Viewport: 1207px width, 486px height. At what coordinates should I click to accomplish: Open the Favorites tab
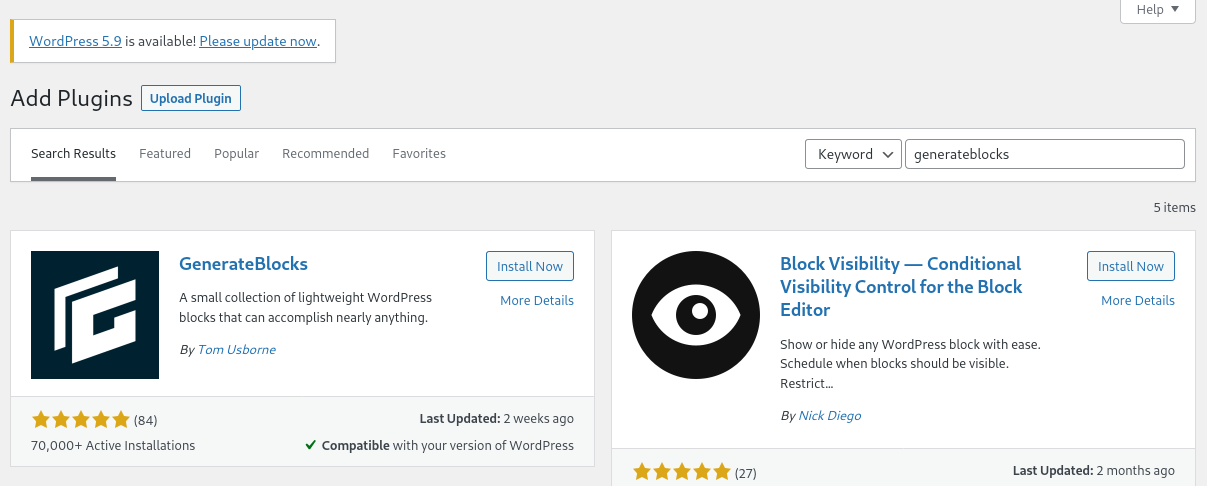tap(419, 154)
